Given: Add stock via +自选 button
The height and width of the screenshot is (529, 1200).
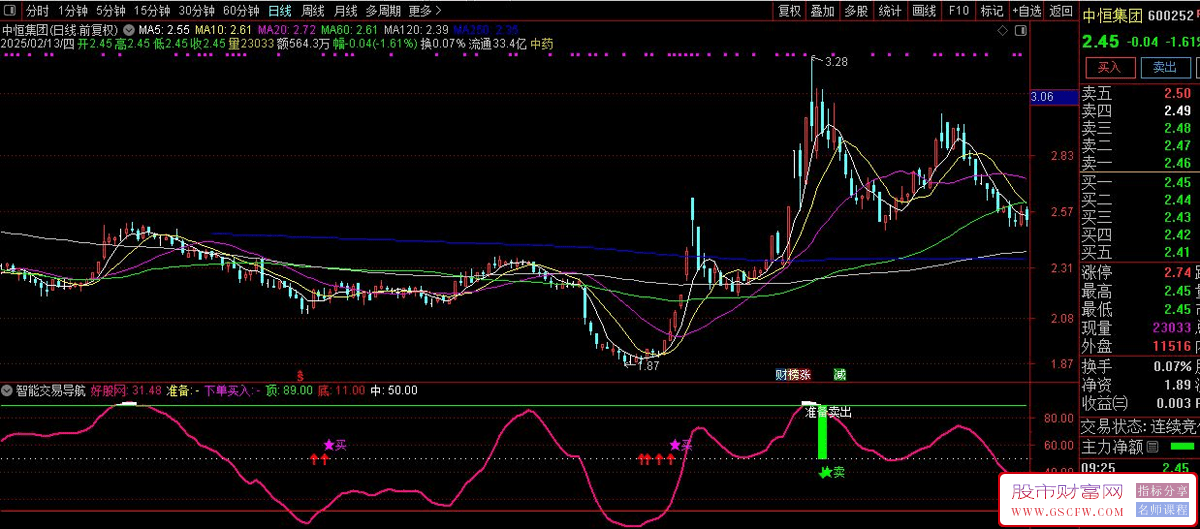Looking at the screenshot, I should coord(1026,11).
